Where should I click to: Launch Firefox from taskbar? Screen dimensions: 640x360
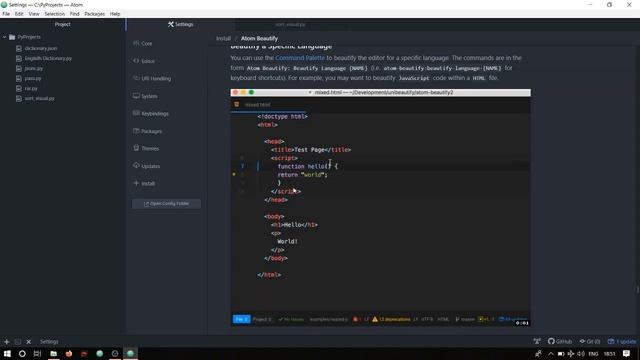click(x=69, y=353)
